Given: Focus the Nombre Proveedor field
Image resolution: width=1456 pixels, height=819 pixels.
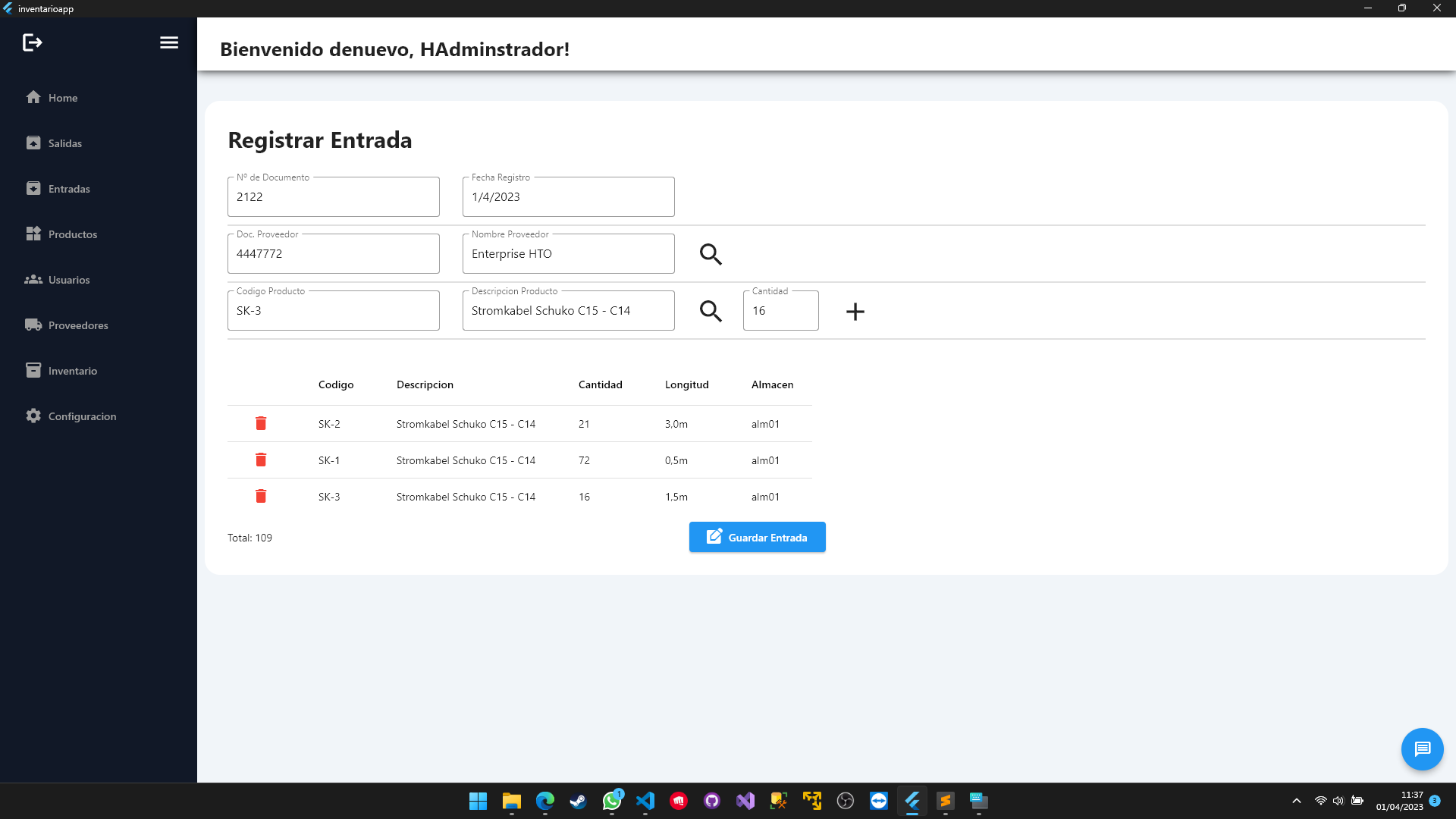Looking at the screenshot, I should pos(569,254).
